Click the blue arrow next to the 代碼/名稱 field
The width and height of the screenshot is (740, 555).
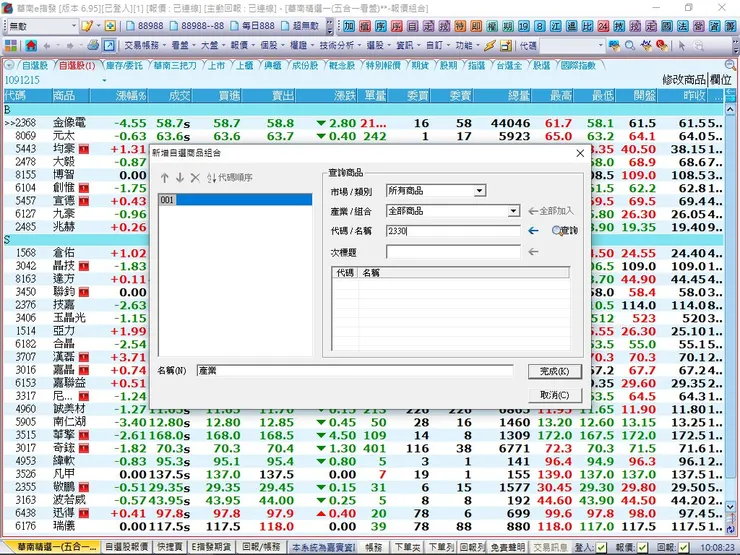[533, 231]
